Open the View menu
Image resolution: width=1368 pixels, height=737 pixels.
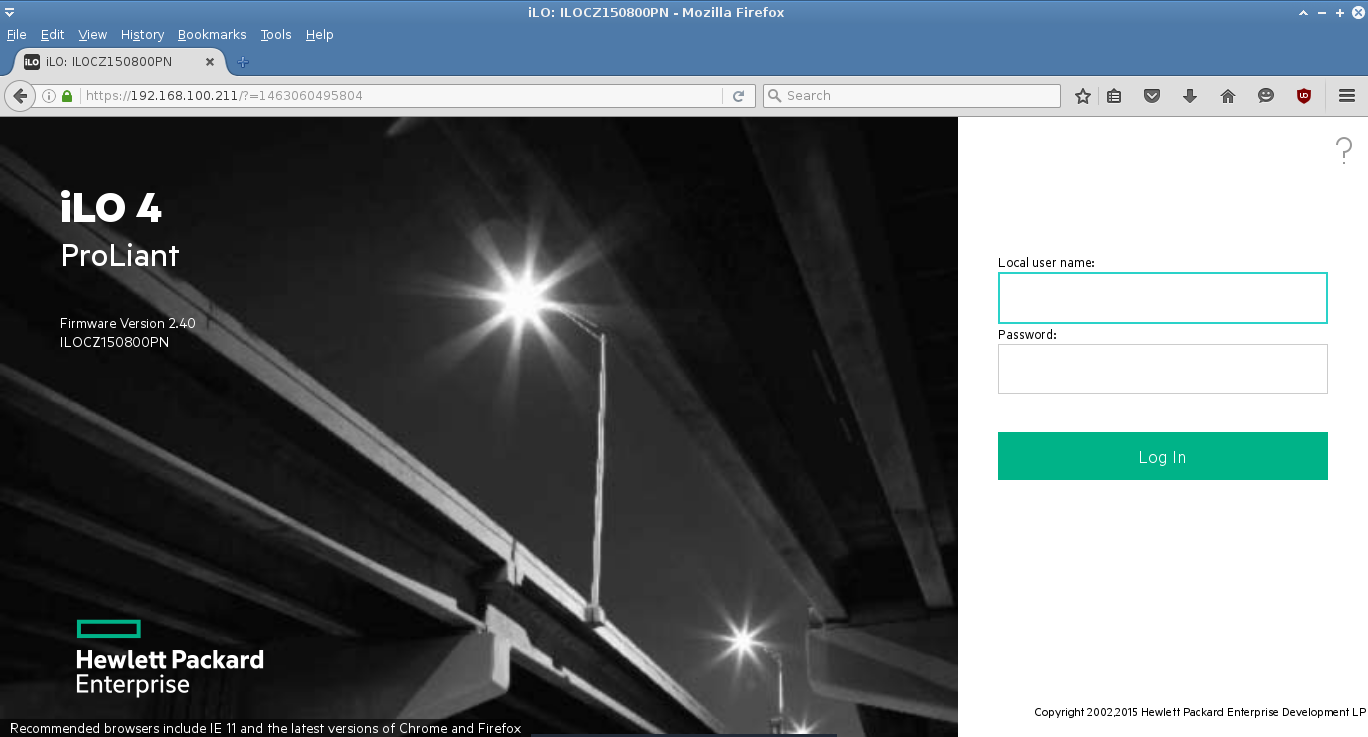92,34
